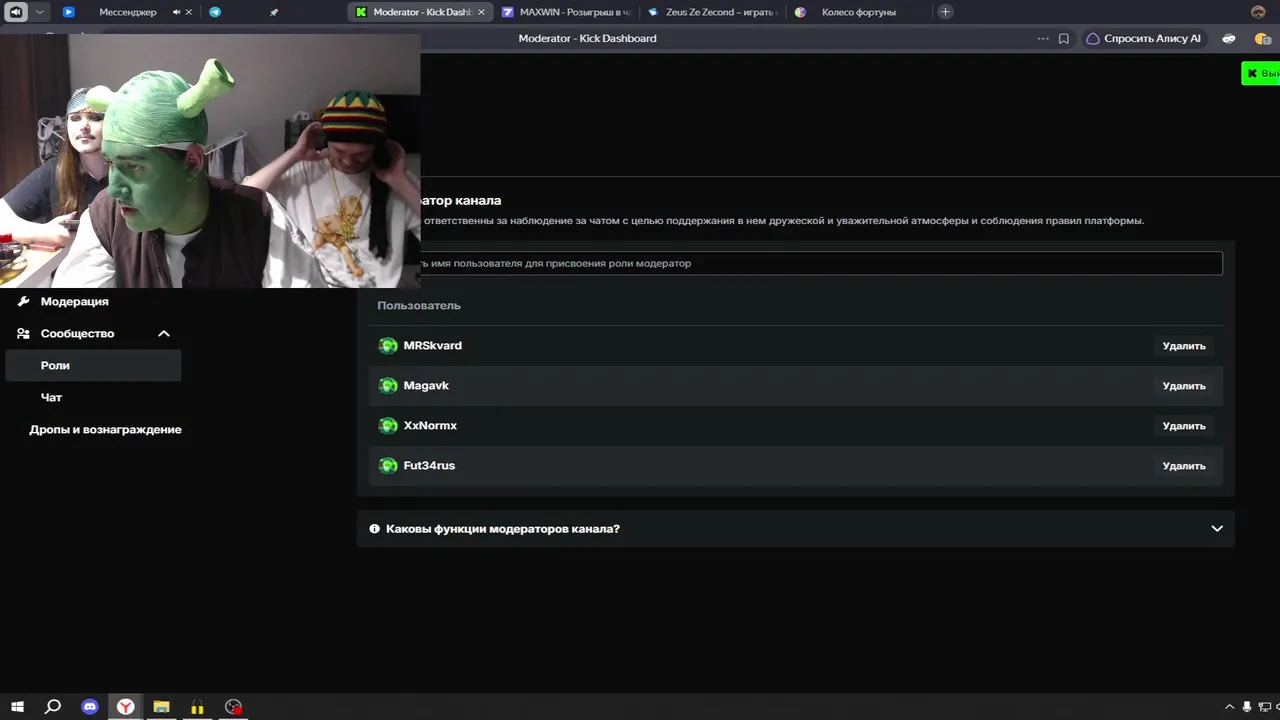Click Спросить Алису AI button
Viewport: 1280px width, 720px height.
(x=1143, y=38)
